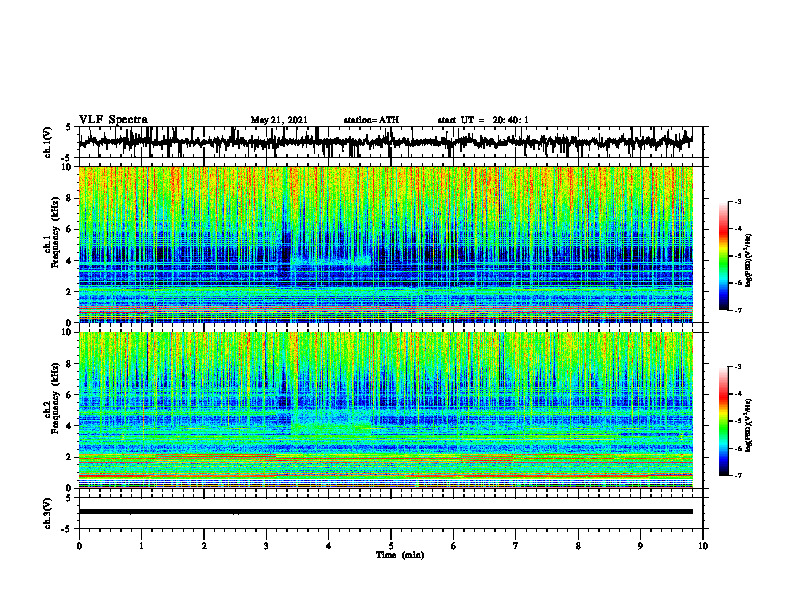The width and height of the screenshot is (792, 612).
Task: Click the ch.1 spectrogram color bar
Action: pyautogui.click(x=723, y=256)
